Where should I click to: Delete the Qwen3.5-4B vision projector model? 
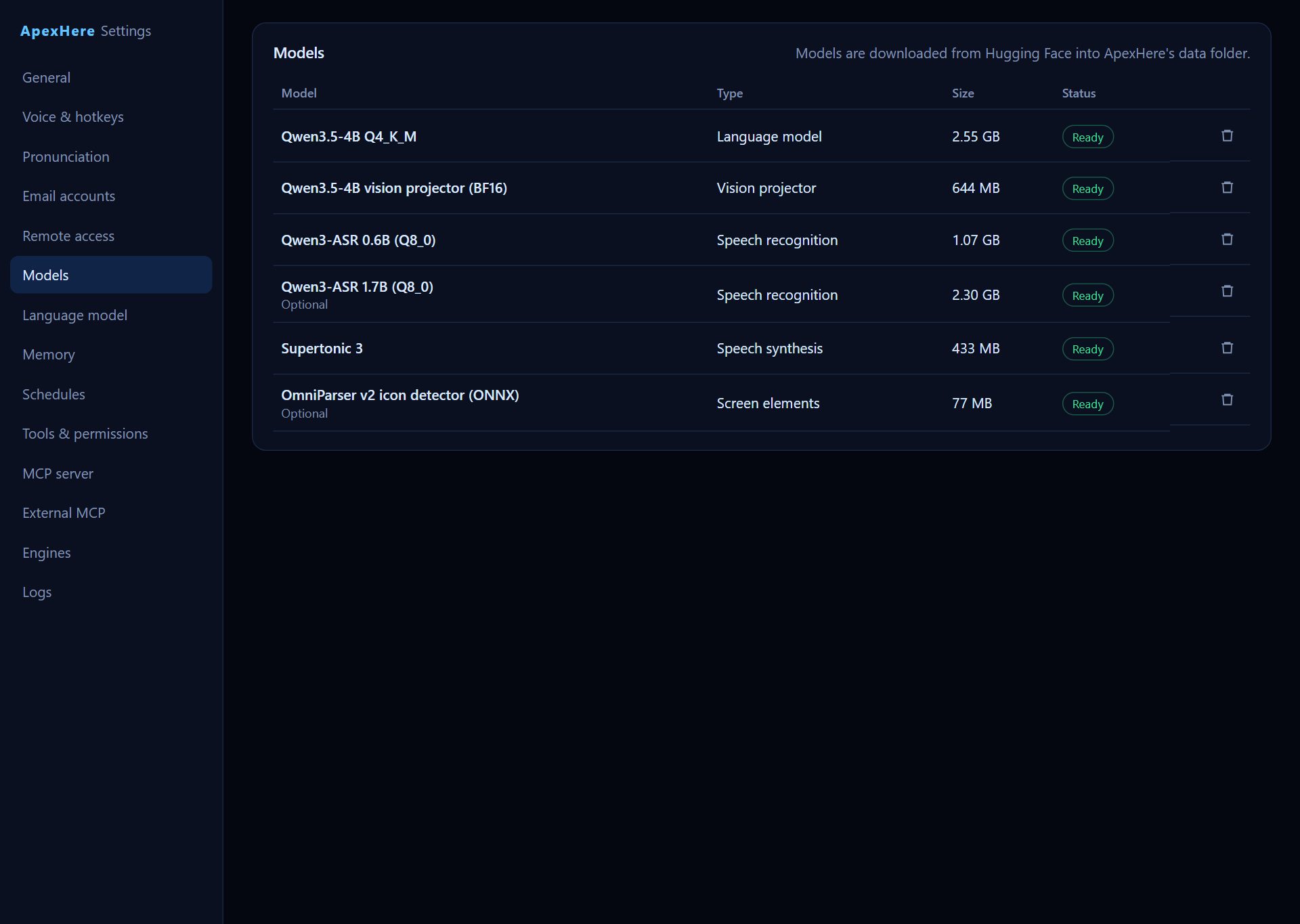(x=1227, y=188)
